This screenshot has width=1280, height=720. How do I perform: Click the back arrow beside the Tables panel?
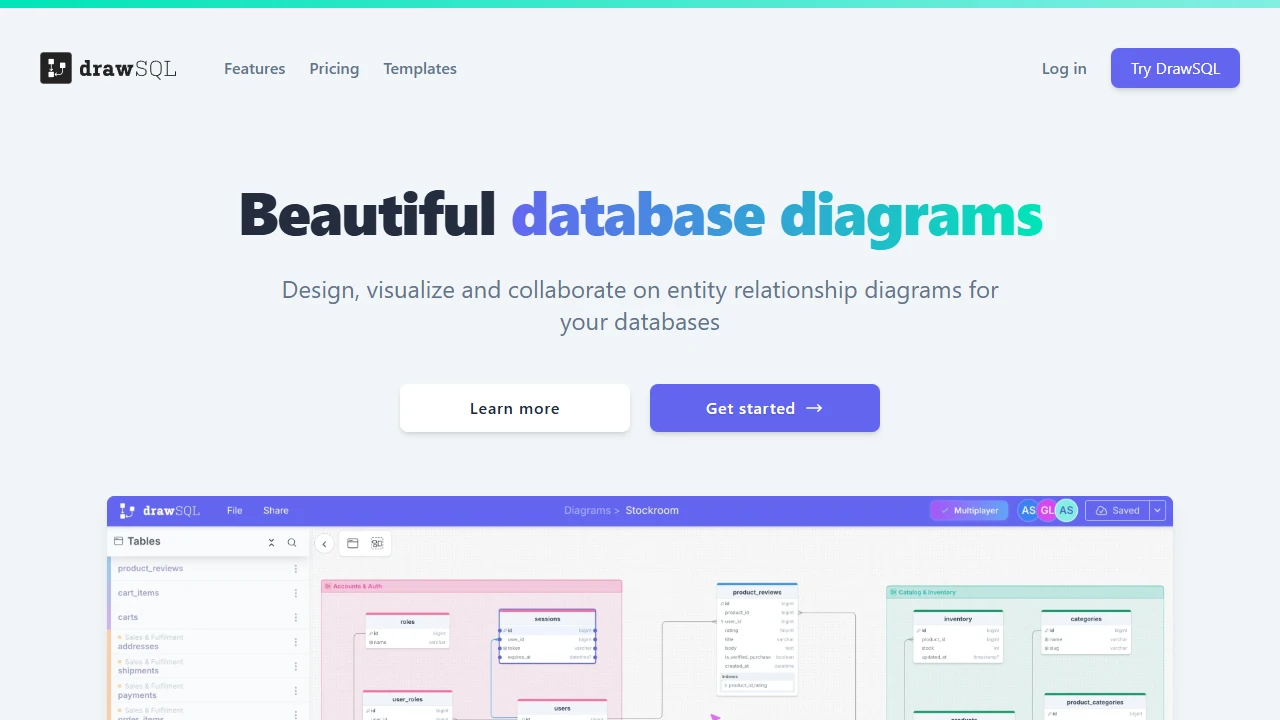pyautogui.click(x=324, y=543)
